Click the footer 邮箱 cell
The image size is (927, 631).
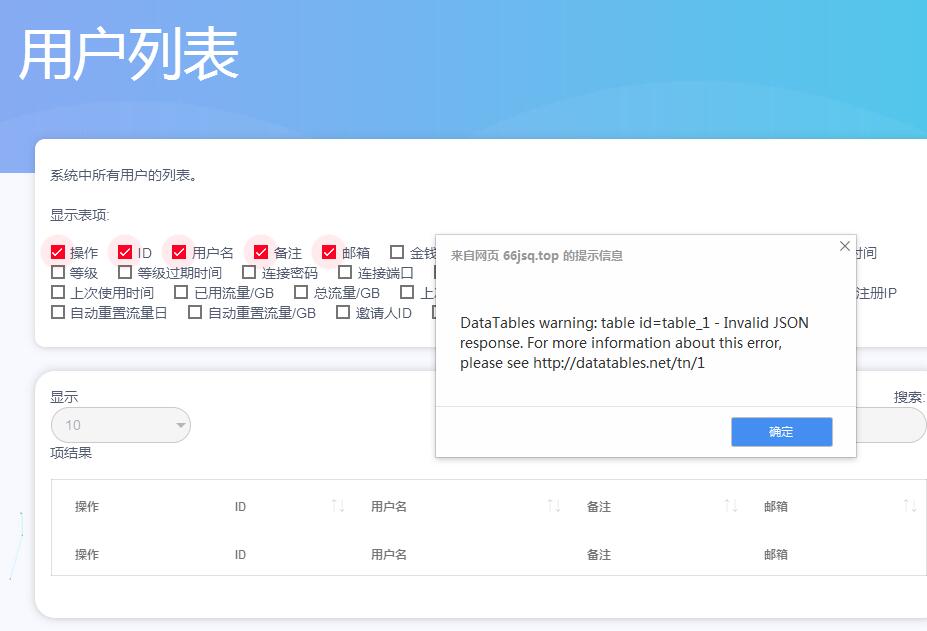pos(776,554)
